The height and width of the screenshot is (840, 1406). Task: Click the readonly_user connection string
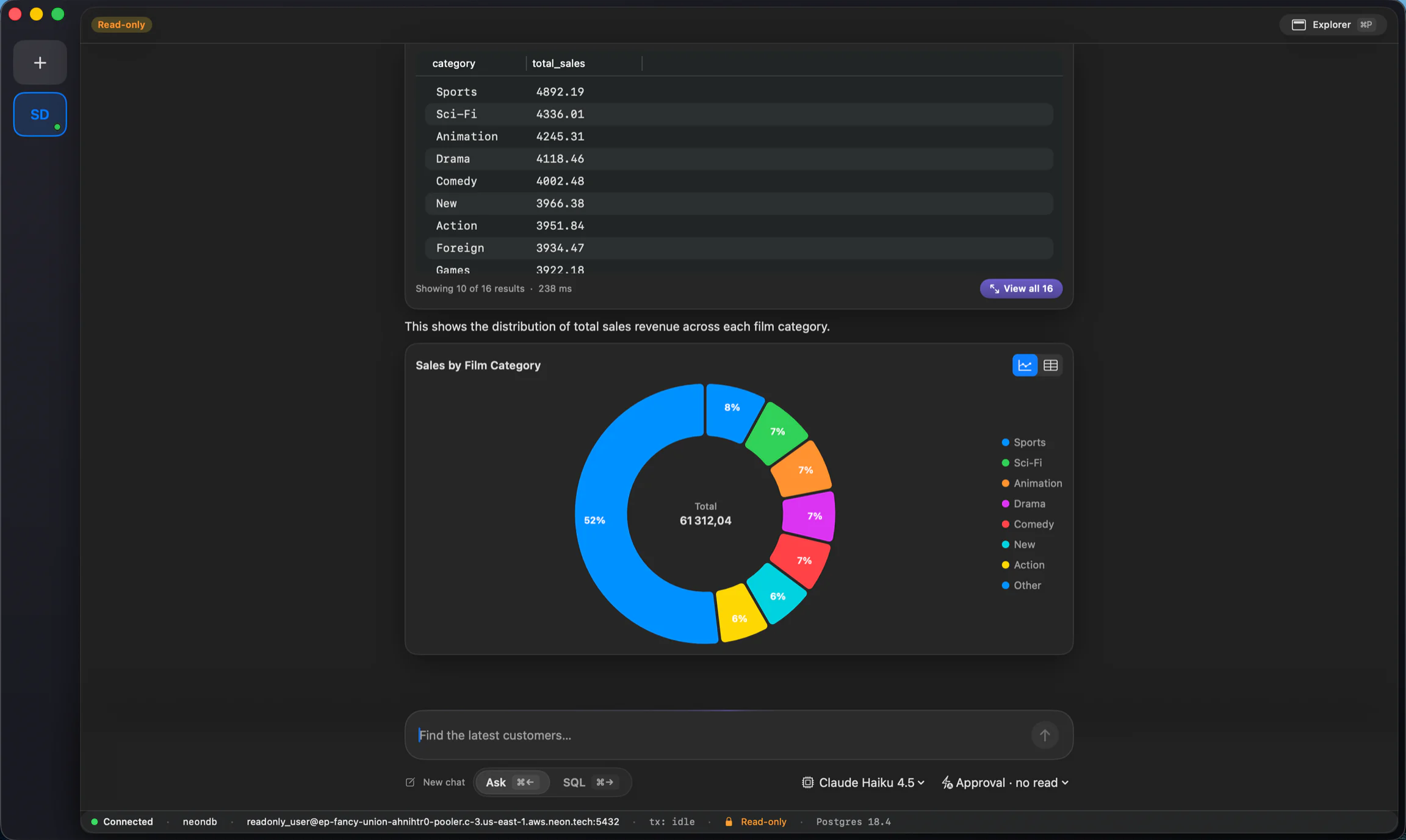click(x=433, y=822)
